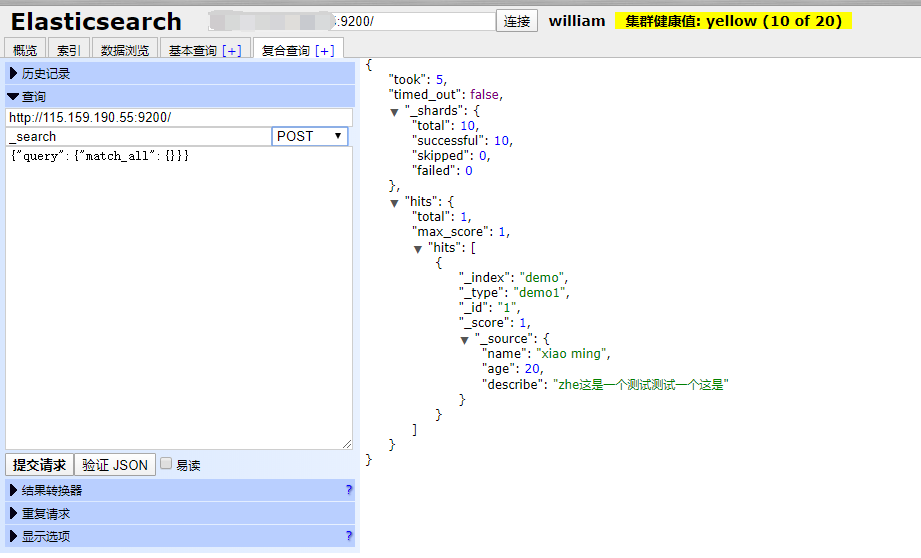Image resolution: width=921 pixels, height=558 pixels.
Task: Click the "max_score" value 1
Action: pyautogui.click(x=502, y=232)
